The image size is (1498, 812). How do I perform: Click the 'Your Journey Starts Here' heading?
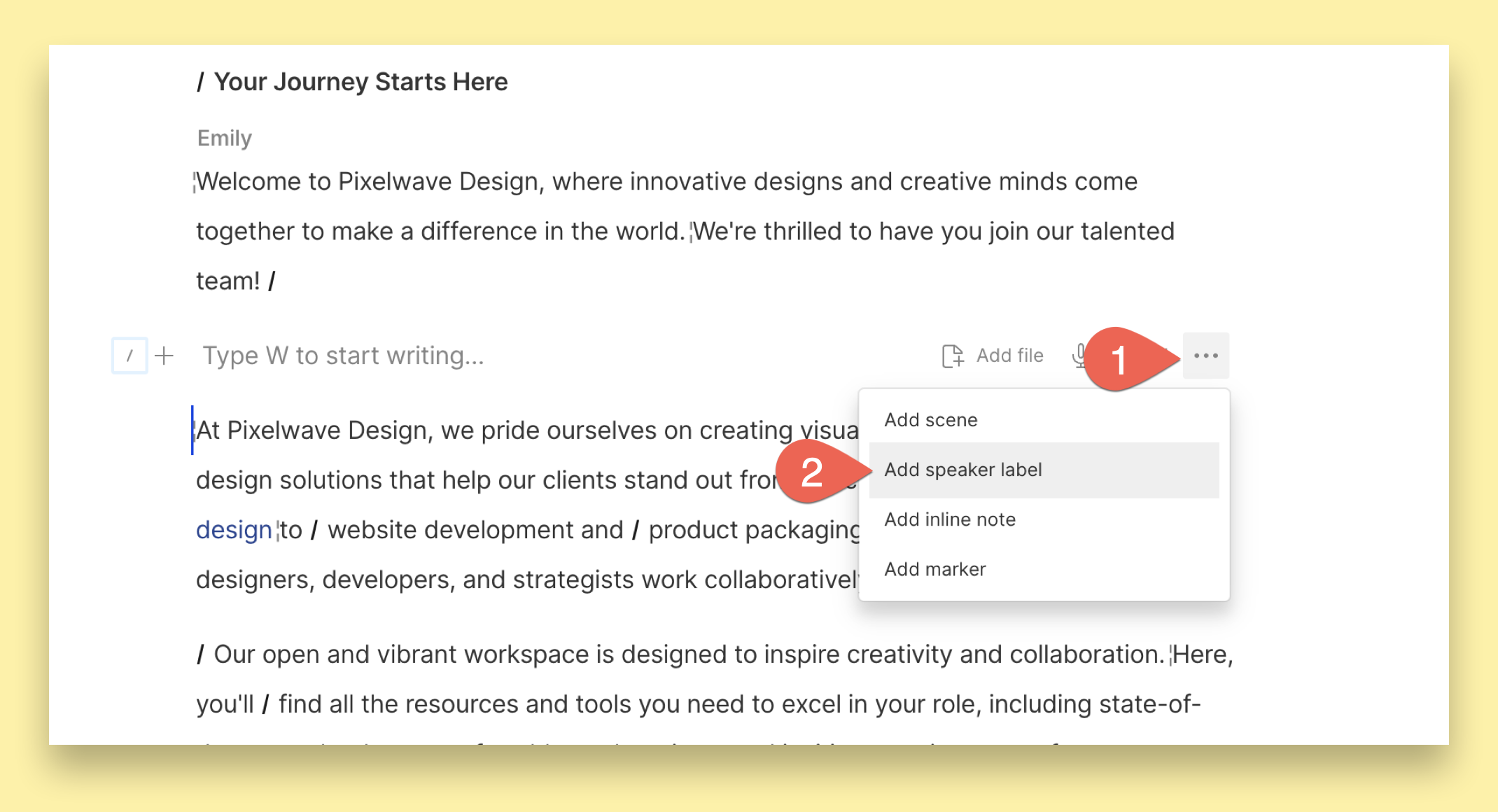(360, 82)
